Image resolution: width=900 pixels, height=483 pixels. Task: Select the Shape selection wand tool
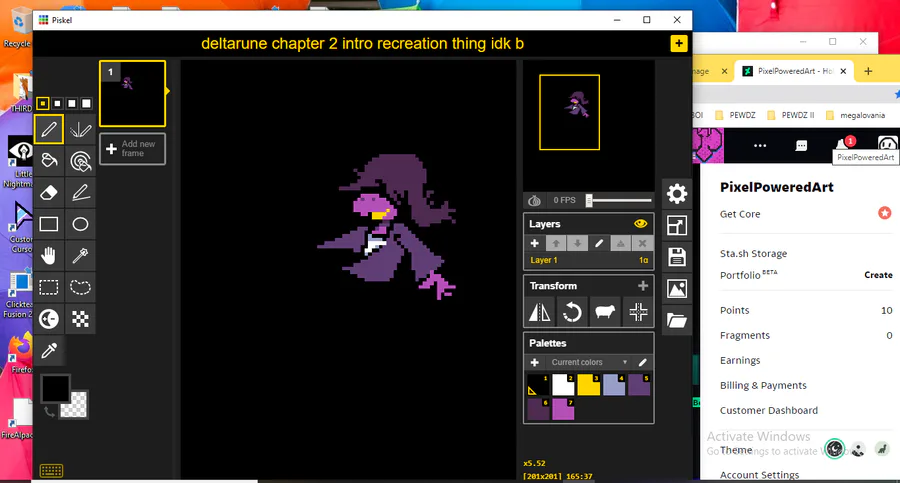pyautogui.click(x=80, y=256)
